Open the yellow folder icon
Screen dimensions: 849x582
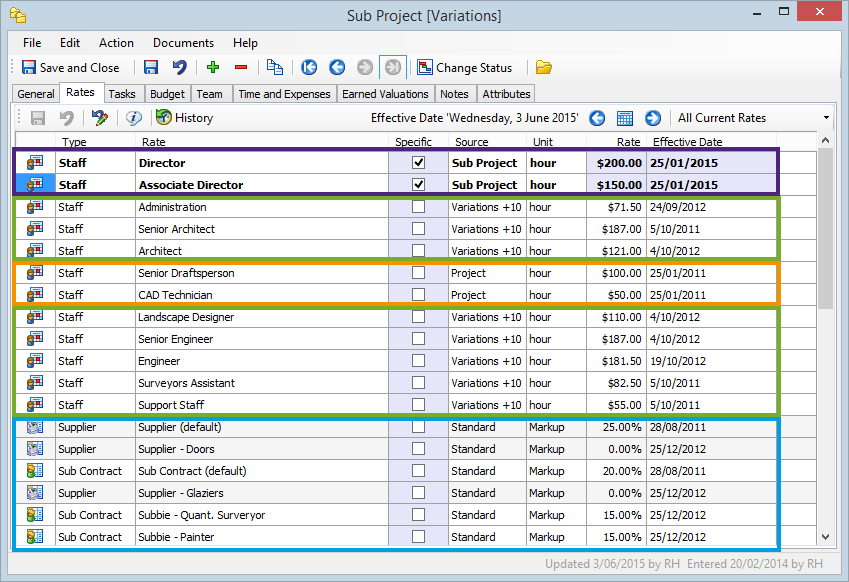pos(543,67)
